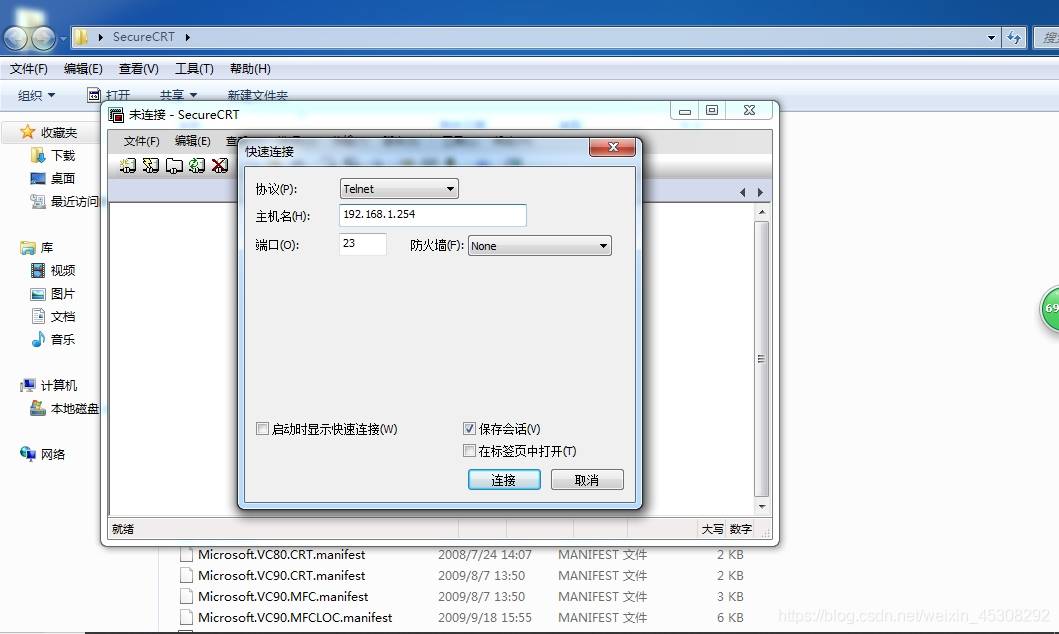Click the Hostname field with 192.168.1.254
The width and height of the screenshot is (1059, 634).
[432, 215]
